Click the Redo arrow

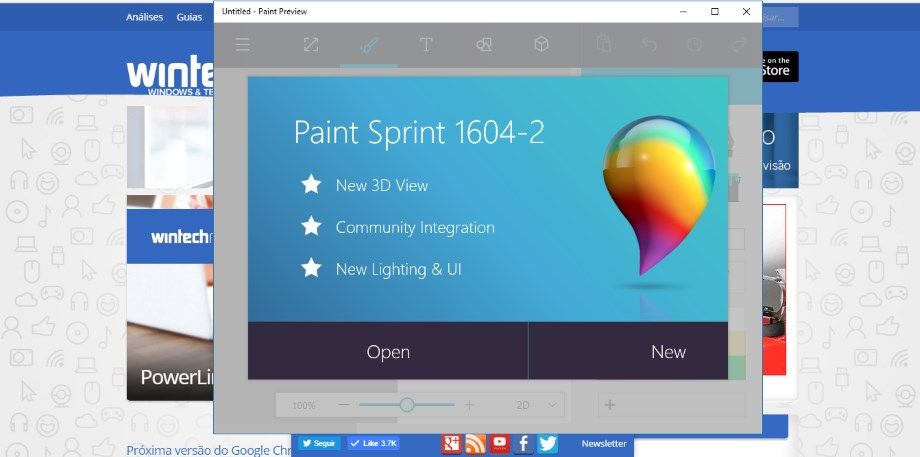pos(739,45)
